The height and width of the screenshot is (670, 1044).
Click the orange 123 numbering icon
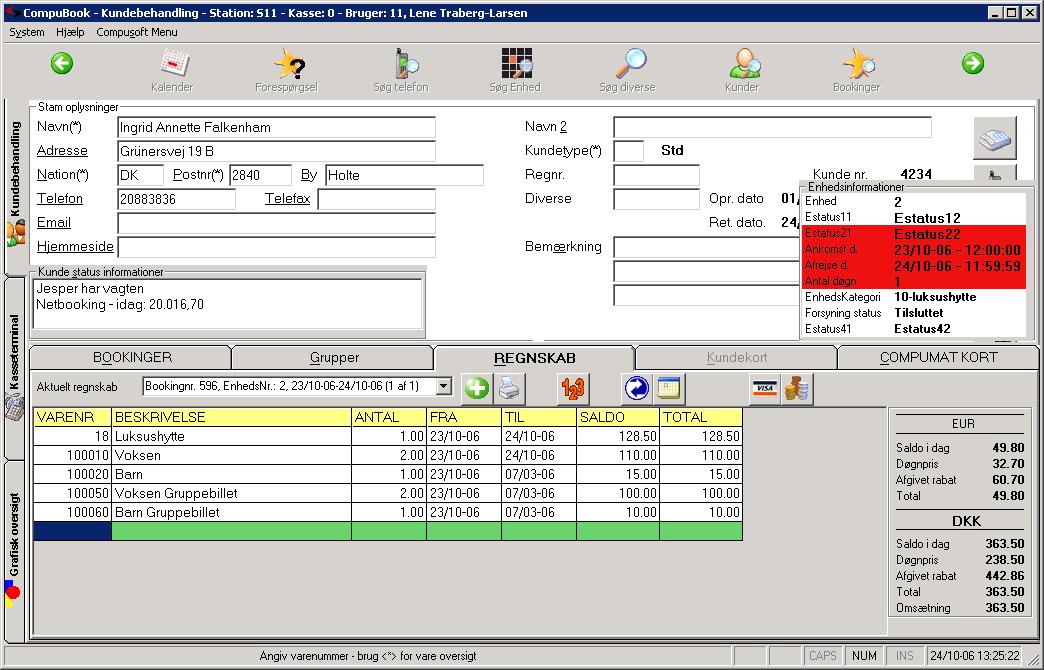coord(573,388)
